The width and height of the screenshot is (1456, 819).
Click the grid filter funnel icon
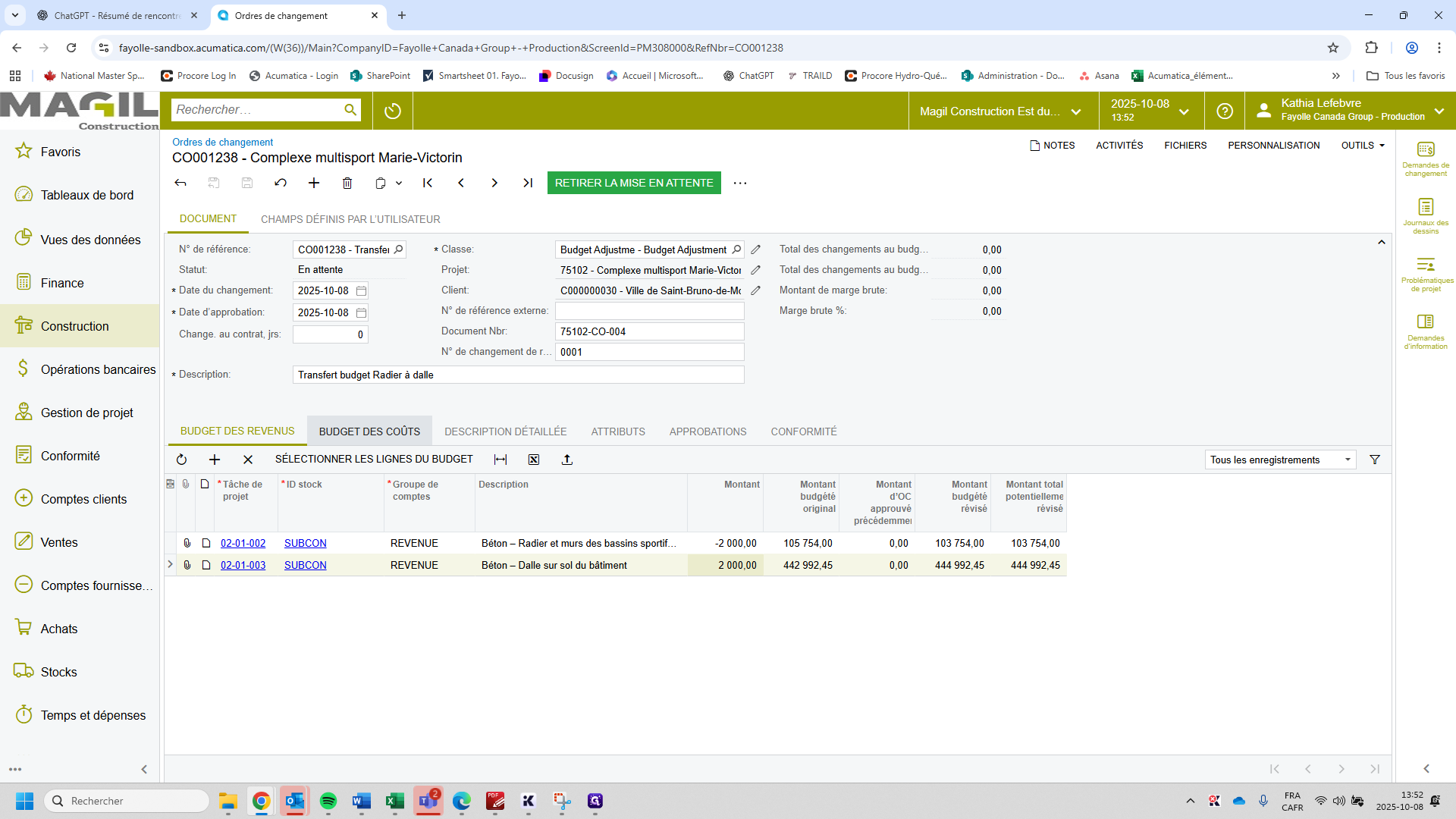click(1375, 460)
